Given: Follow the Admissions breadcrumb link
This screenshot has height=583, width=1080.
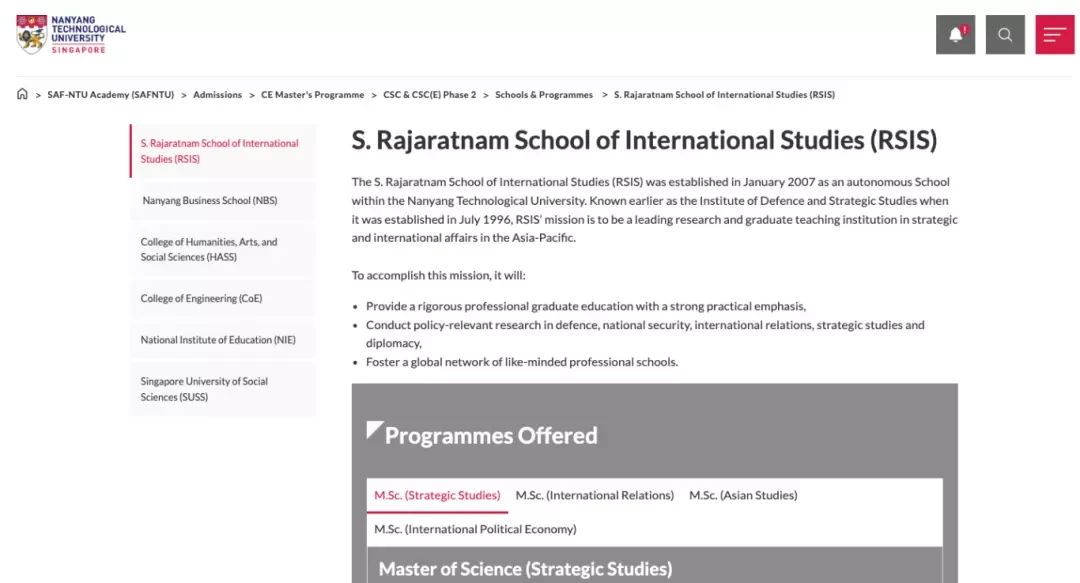Looking at the screenshot, I should (217, 95).
